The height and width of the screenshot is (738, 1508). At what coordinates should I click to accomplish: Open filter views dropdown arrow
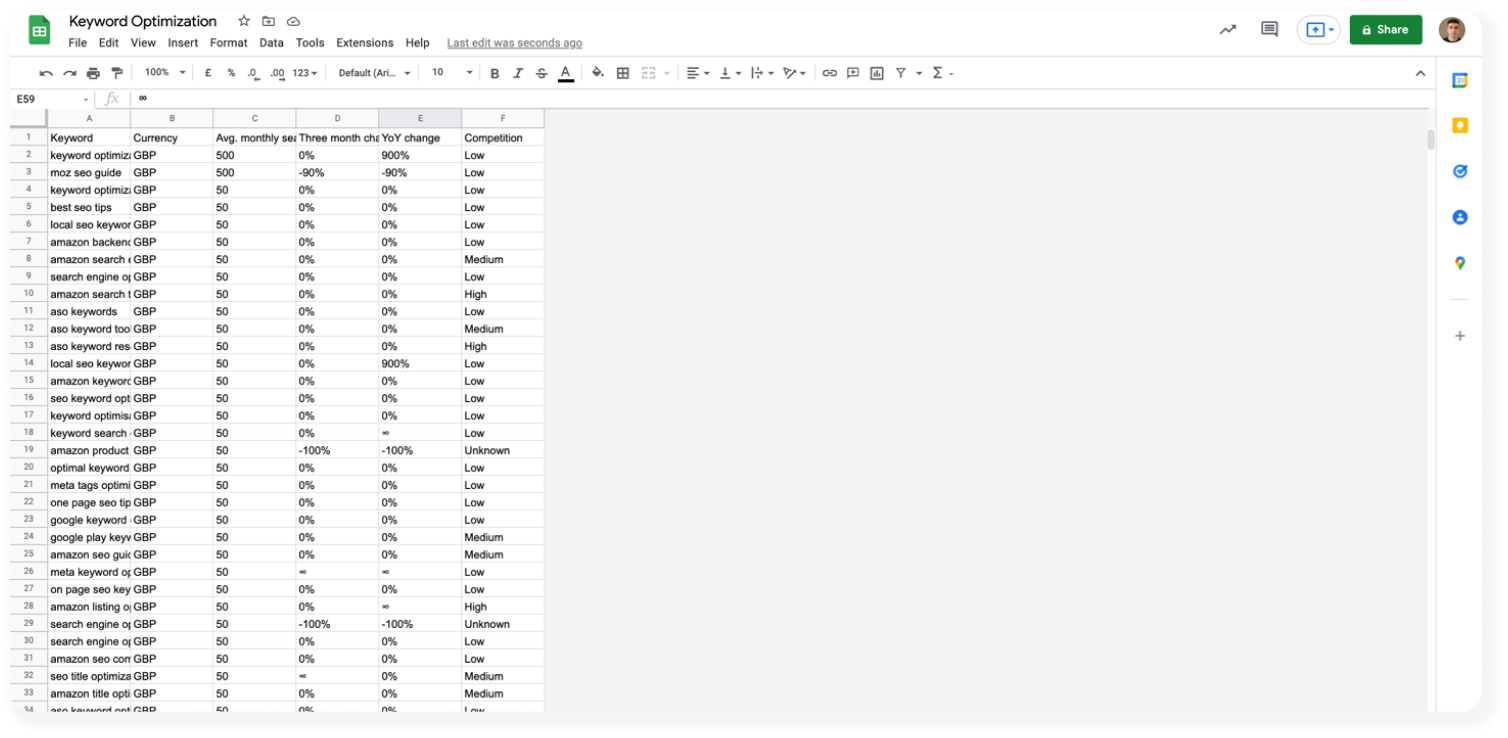(919, 73)
